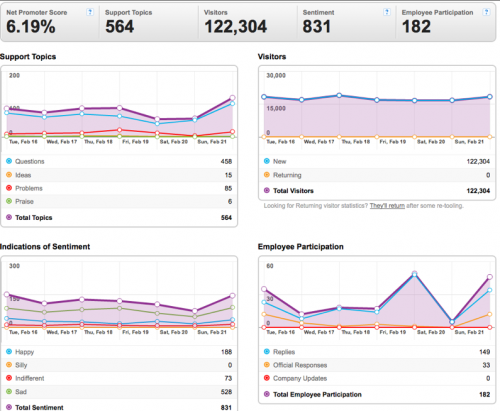Click the red Problems legend marker
Image resolution: width=500 pixels, height=411 pixels.
click(9, 188)
